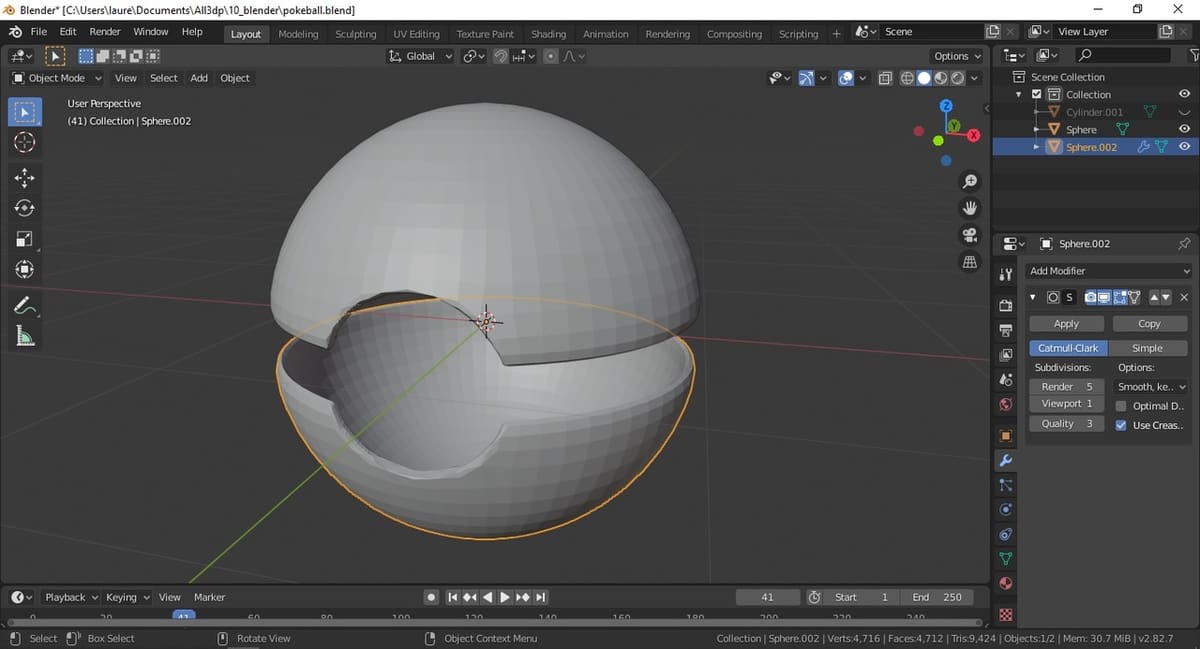Disable the Use Creases checkbox
1200x649 pixels.
click(1121, 425)
